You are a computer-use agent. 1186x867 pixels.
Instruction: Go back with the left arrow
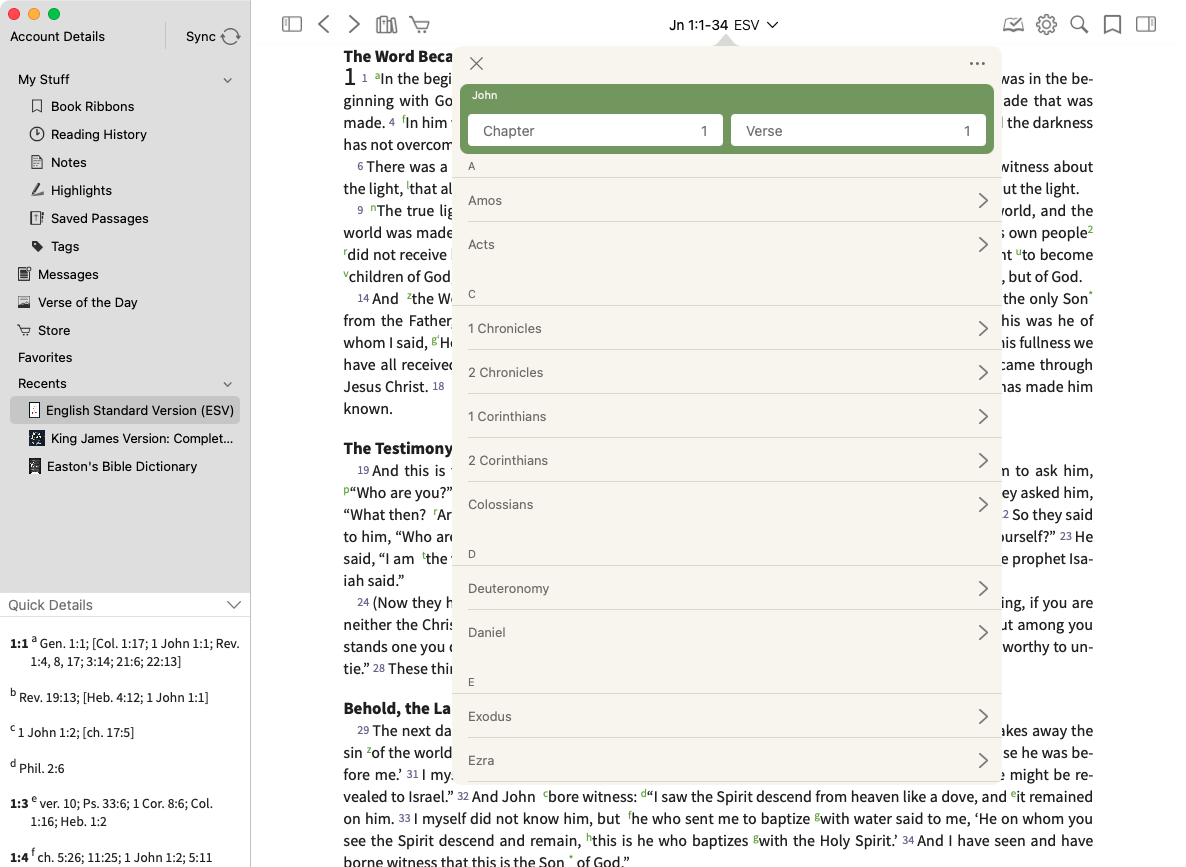tap(323, 24)
